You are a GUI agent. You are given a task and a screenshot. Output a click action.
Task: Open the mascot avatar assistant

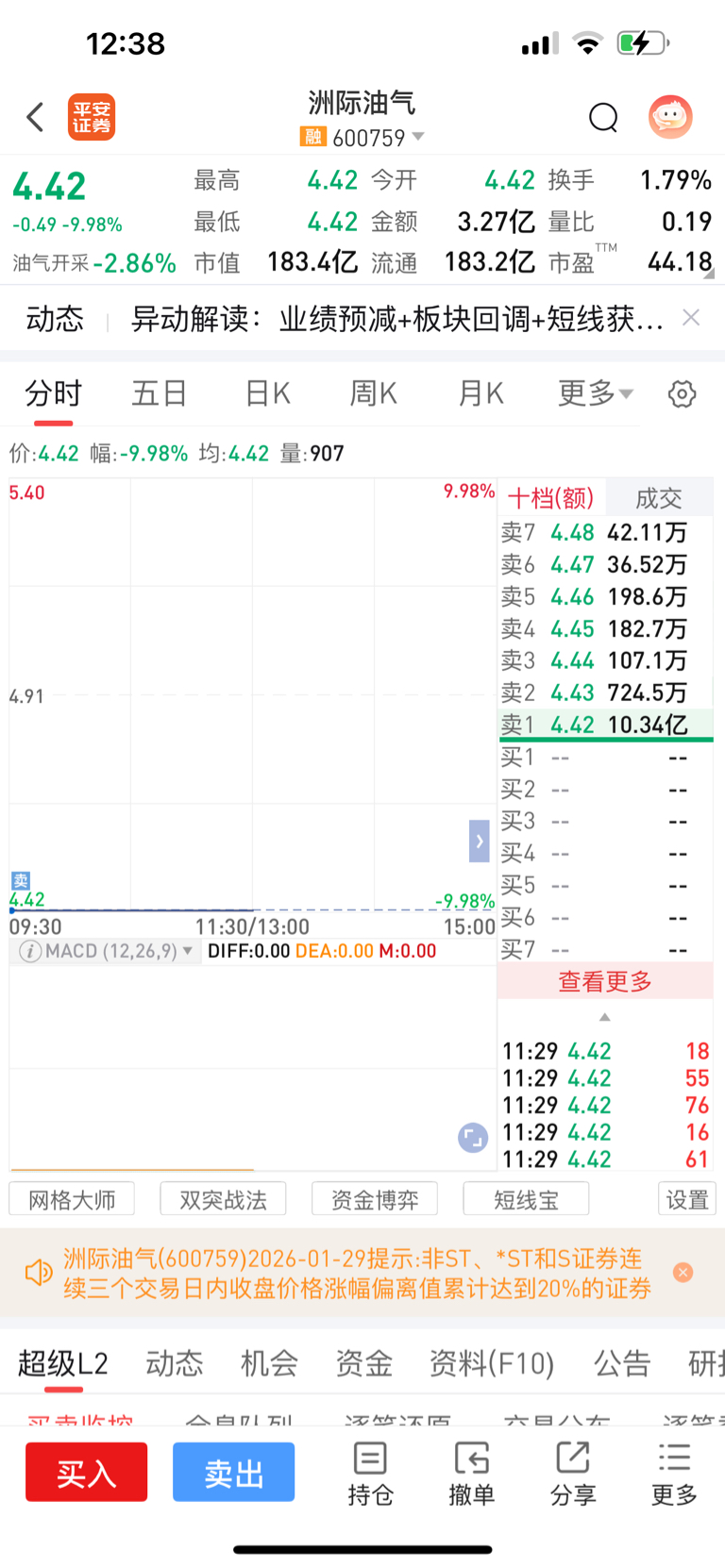(670, 117)
